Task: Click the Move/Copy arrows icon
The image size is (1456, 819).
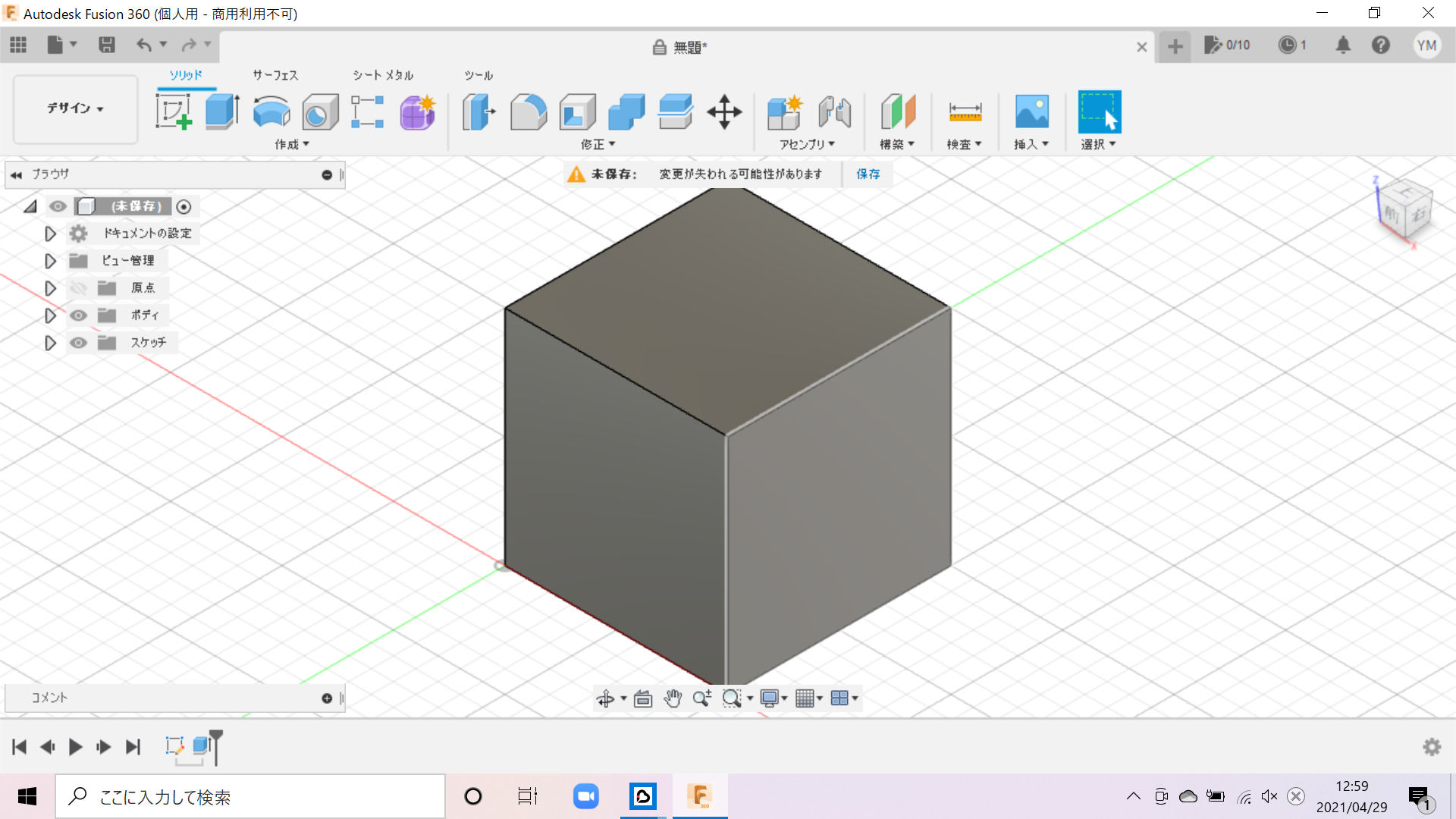Action: click(x=724, y=111)
